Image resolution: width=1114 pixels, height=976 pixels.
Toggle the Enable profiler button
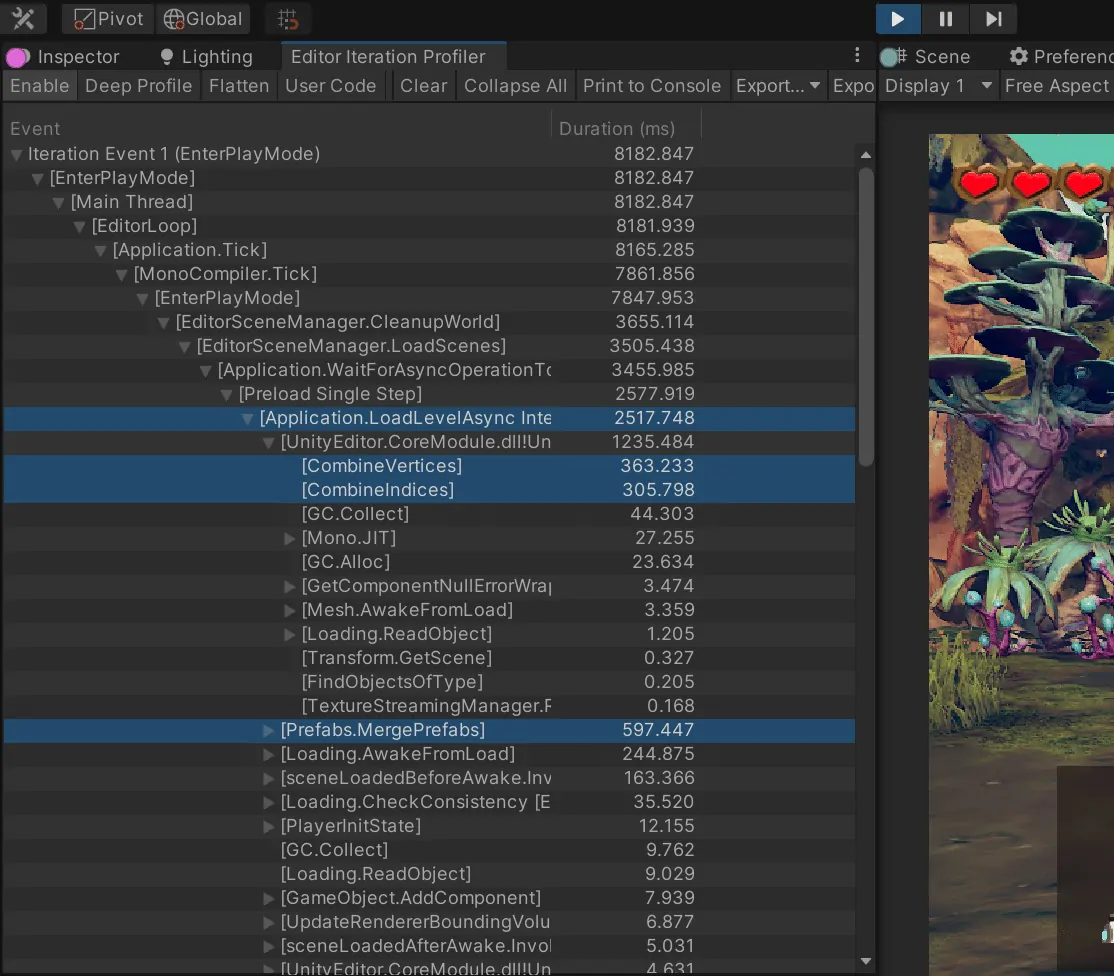[40, 86]
